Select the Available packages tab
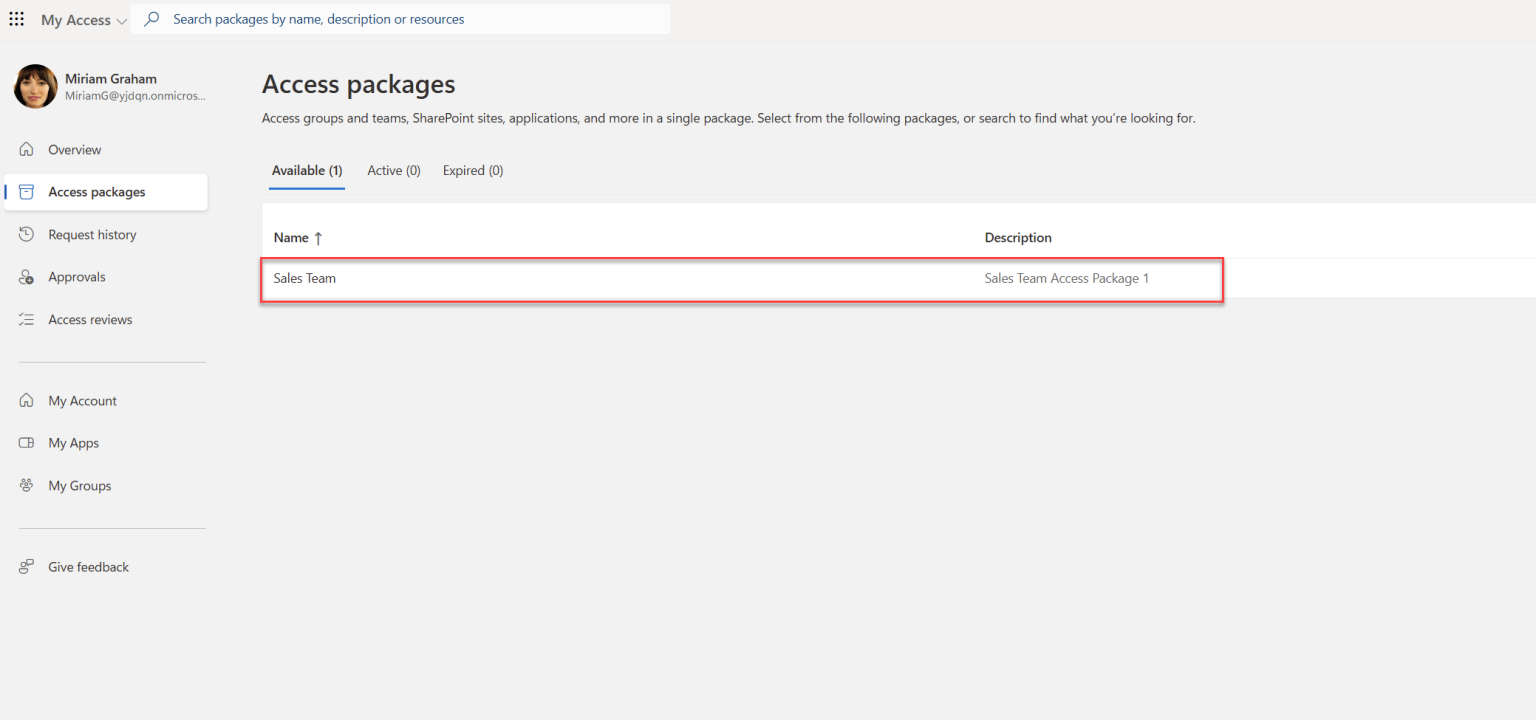1536x720 pixels. 306,170
